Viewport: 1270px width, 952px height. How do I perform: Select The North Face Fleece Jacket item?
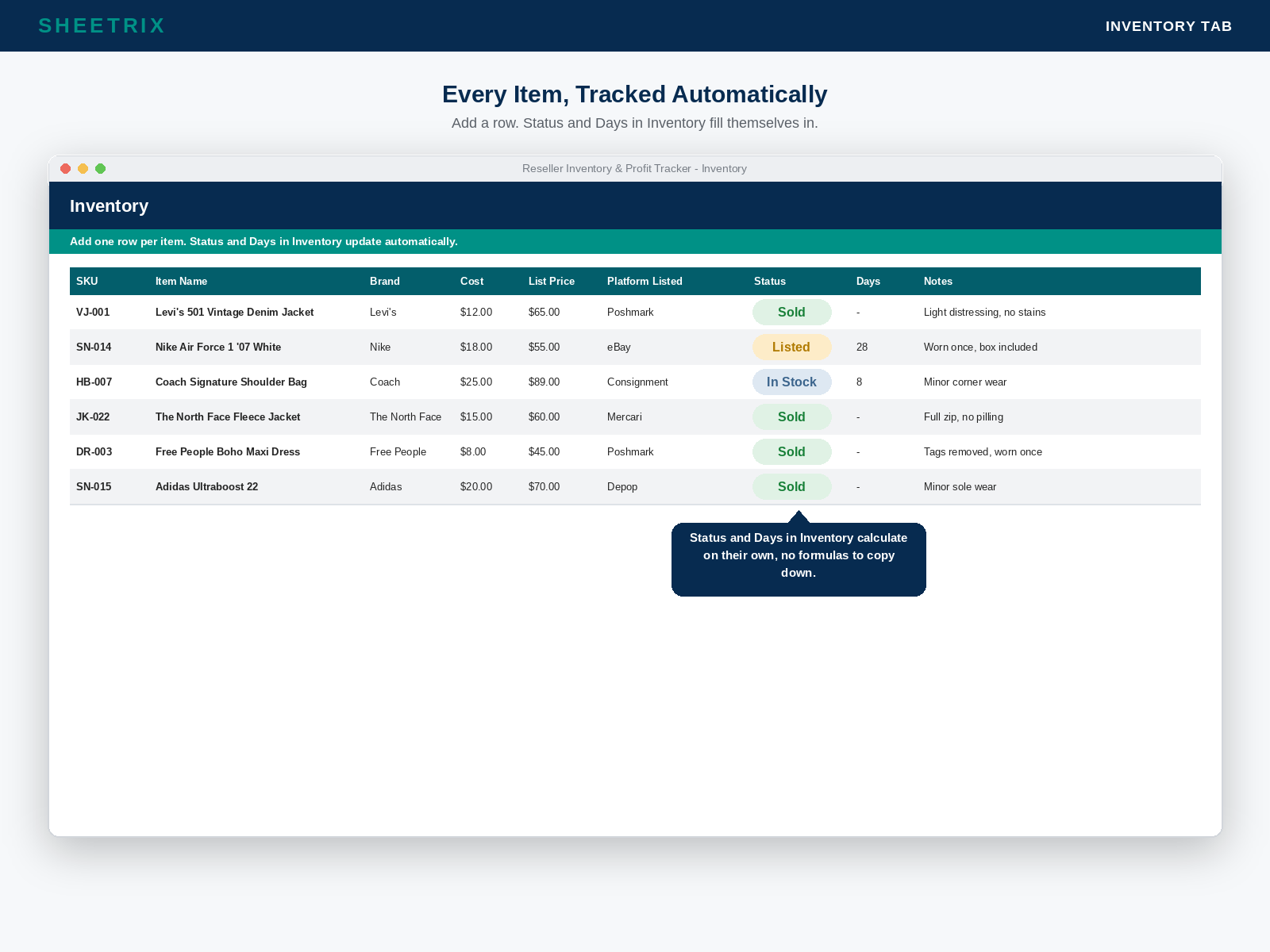pyautogui.click(x=228, y=416)
